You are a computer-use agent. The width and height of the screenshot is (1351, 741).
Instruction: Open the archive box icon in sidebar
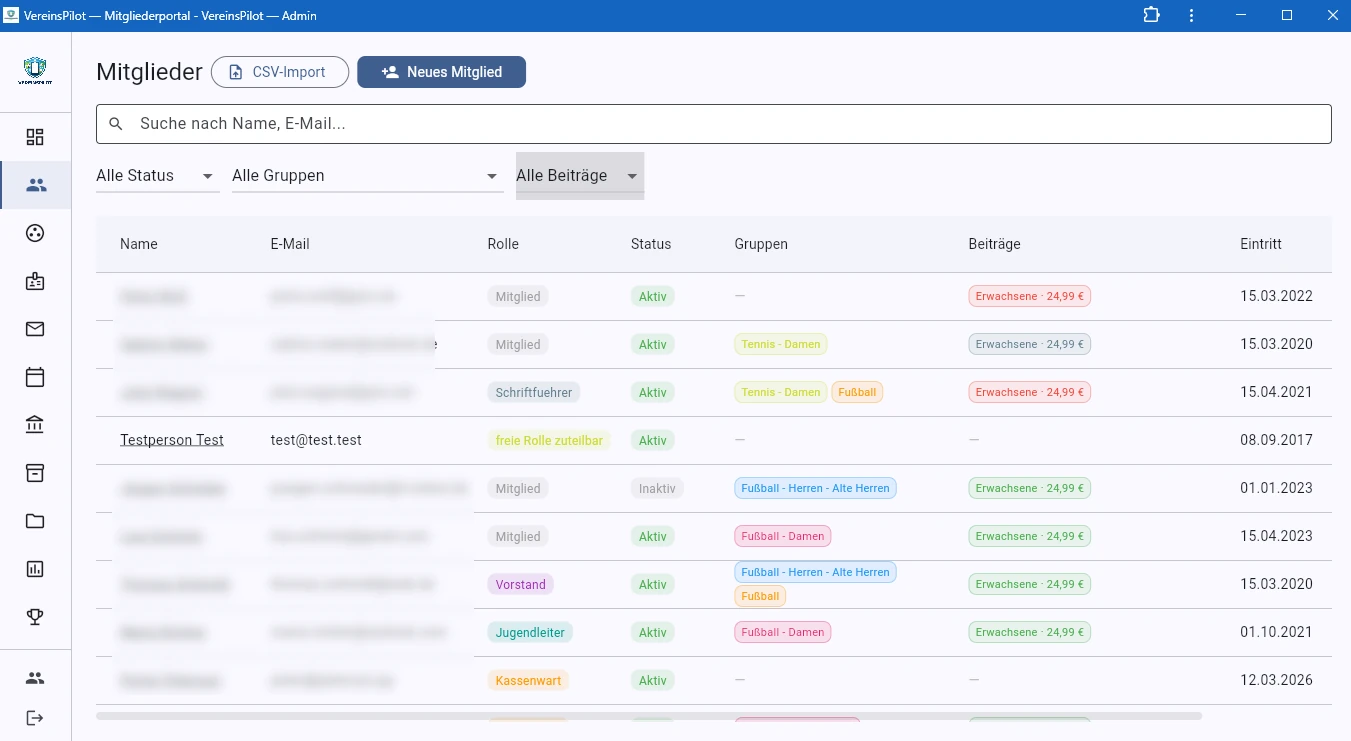click(x=35, y=473)
